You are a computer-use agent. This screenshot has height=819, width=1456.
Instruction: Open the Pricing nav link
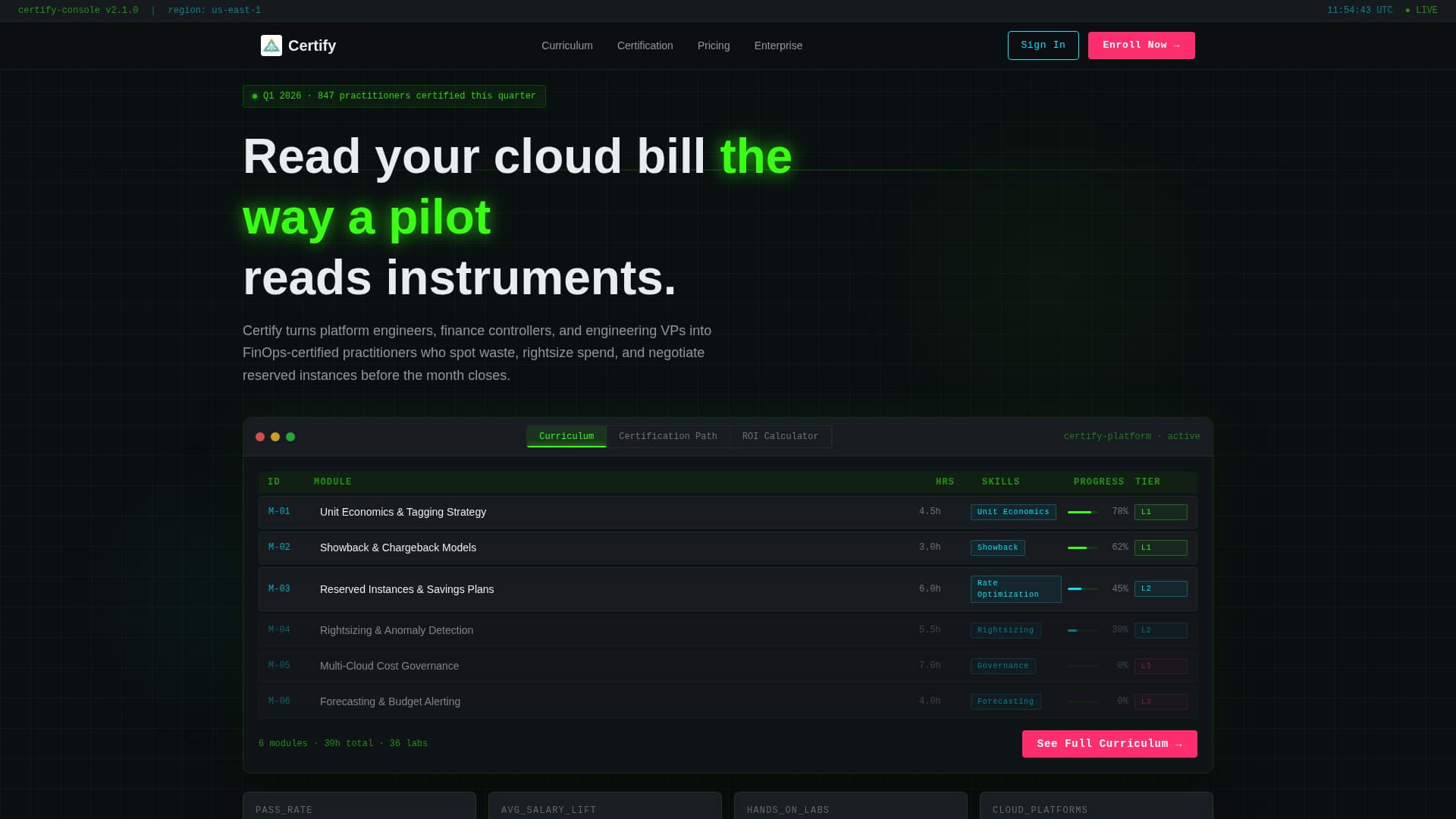[x=714, y=45]
